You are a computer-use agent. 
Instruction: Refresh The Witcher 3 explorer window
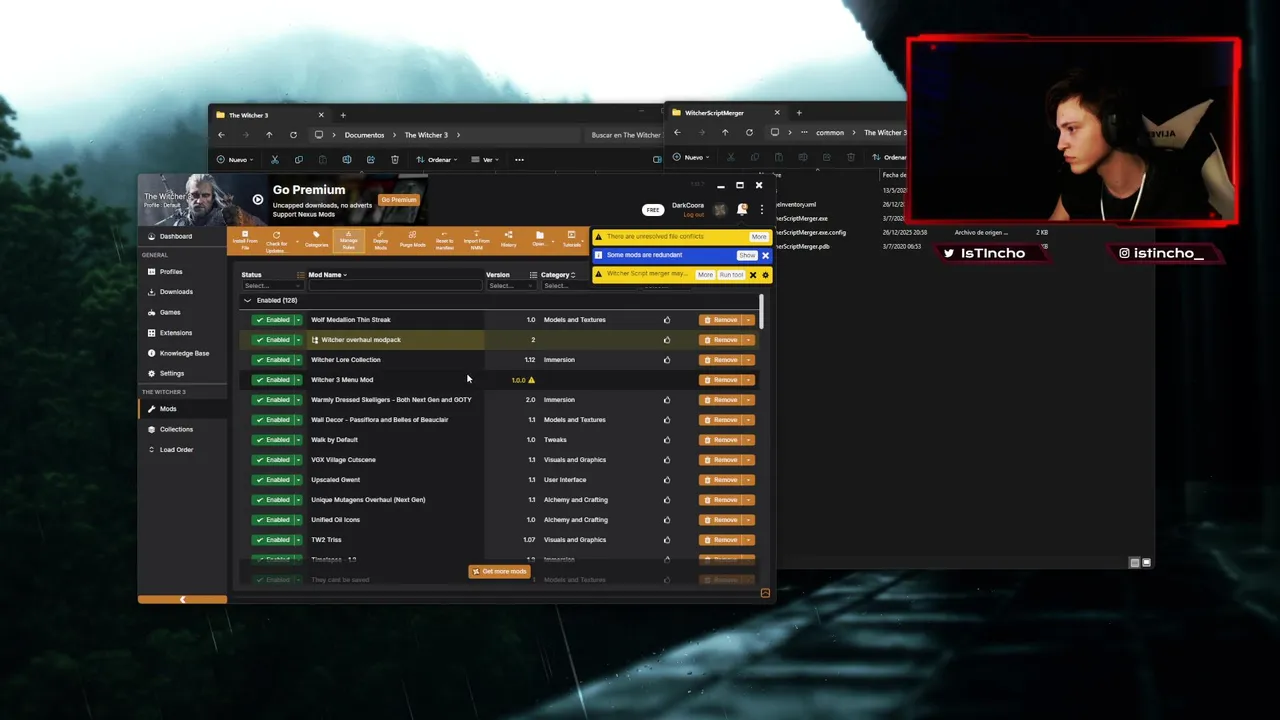click(293, 135)
